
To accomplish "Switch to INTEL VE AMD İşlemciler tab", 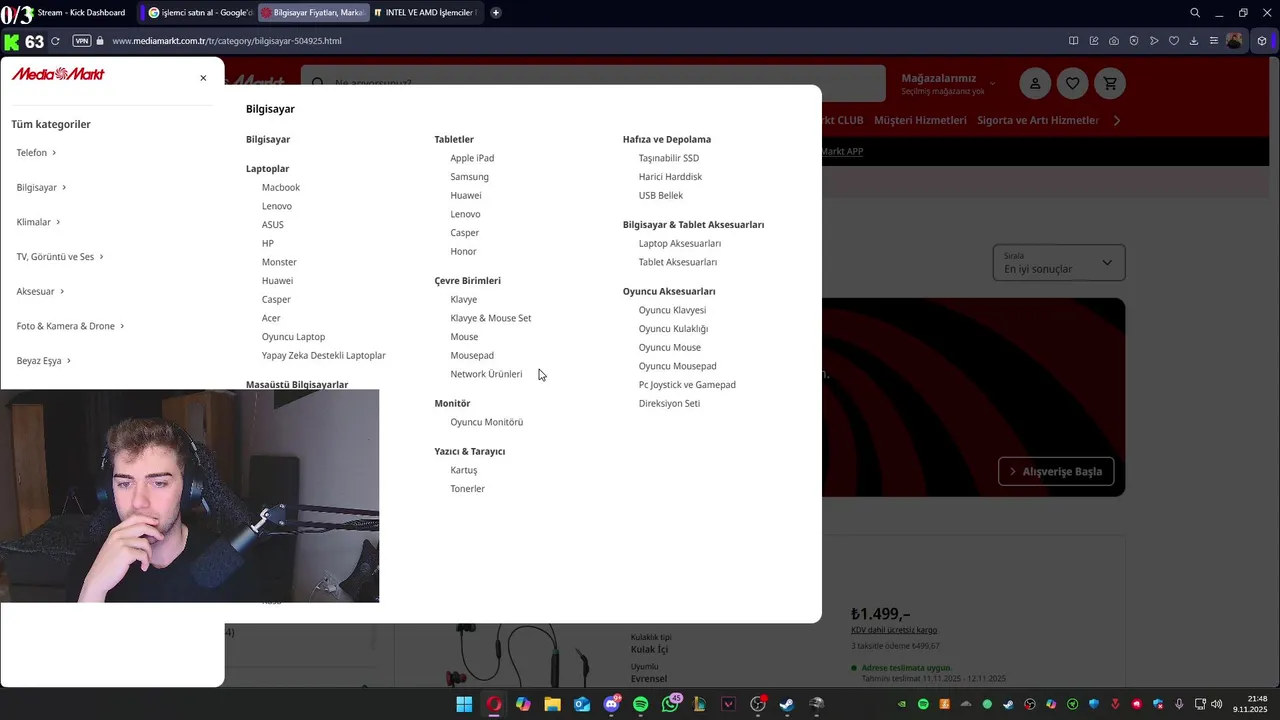I will click(x=426, y=13).
